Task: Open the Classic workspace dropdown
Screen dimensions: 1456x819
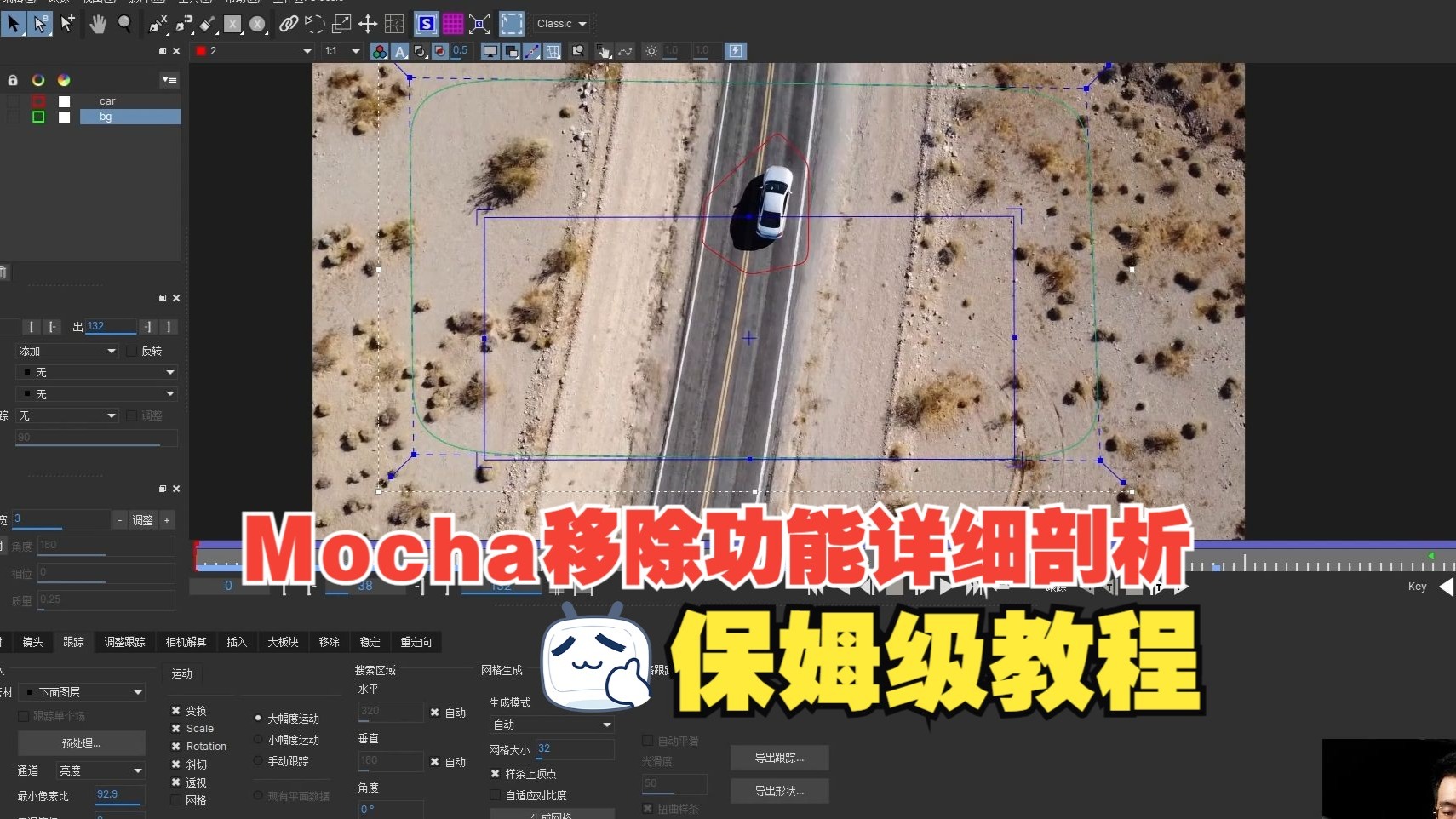Action: point(561,24)
